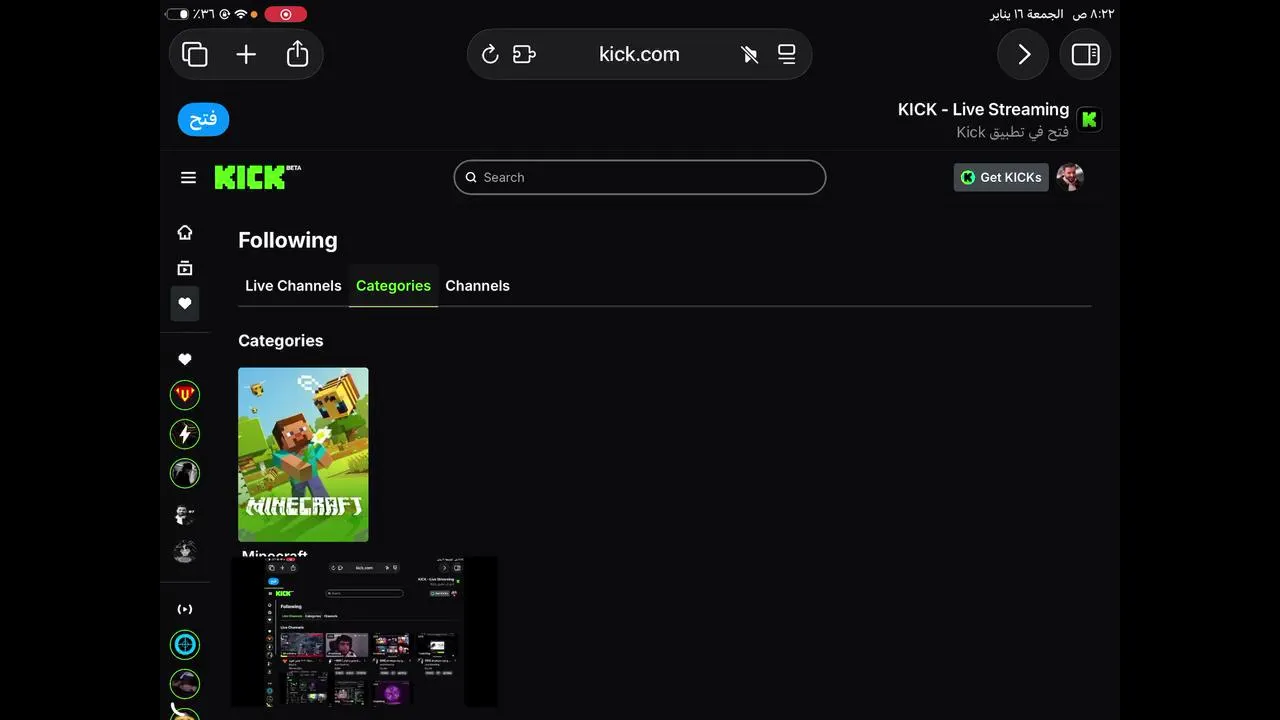Screen dimensions: 1280x720
Task: Open the extensions puzzle icon in address bar
Action: click(524, 54)
